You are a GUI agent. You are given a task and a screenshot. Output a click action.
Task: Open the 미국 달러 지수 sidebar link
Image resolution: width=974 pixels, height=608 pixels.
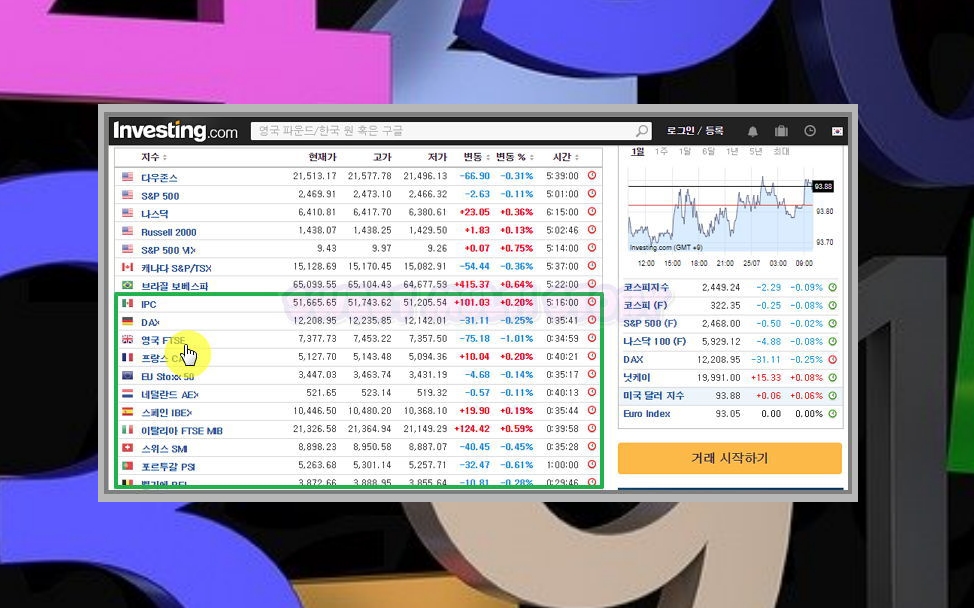653,396
